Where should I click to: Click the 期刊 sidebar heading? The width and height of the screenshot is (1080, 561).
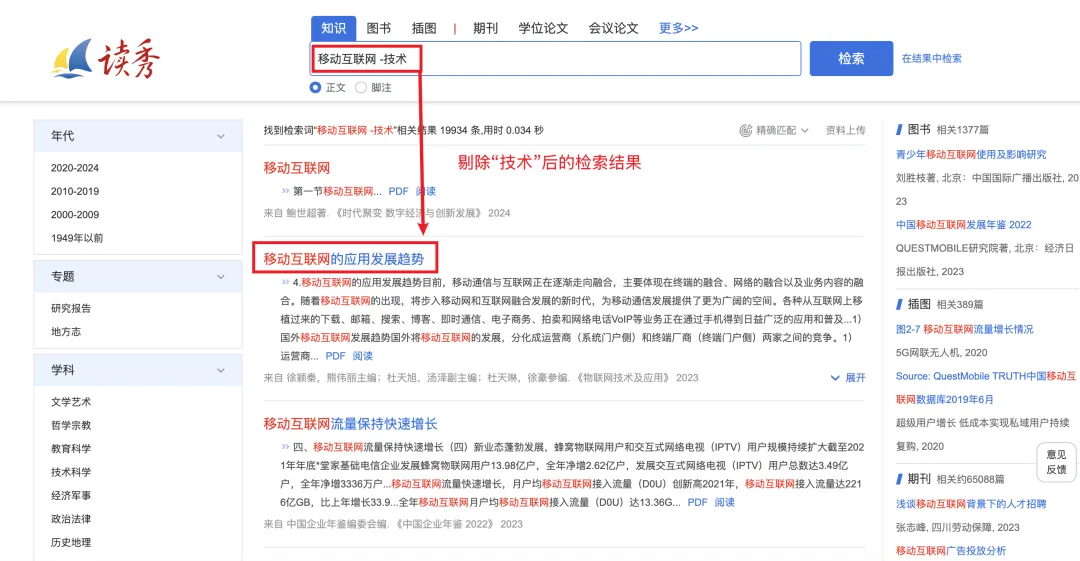[919, 479]
